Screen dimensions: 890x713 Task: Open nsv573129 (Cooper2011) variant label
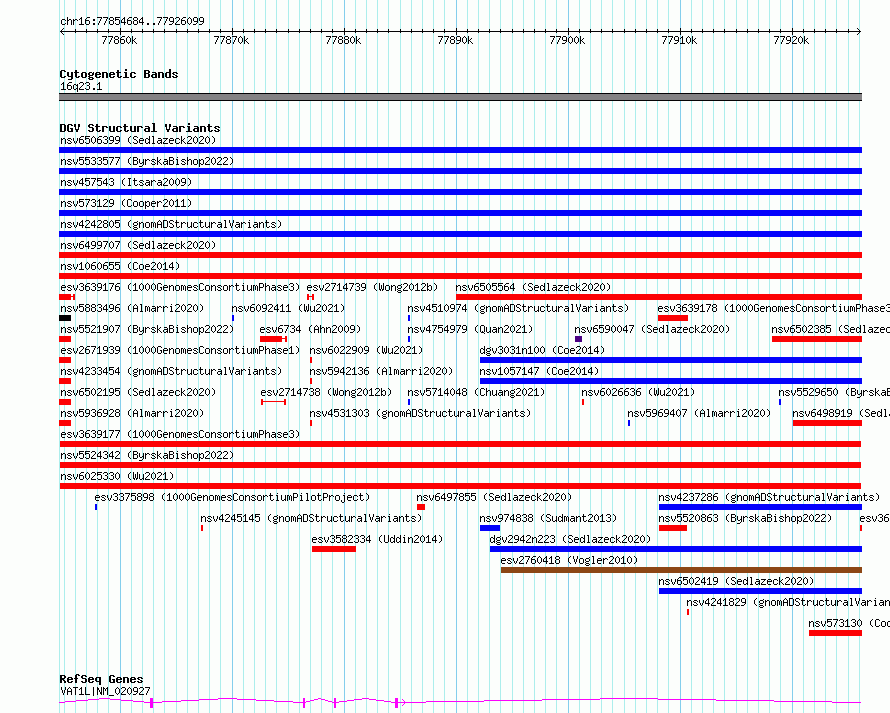point(126,203)
